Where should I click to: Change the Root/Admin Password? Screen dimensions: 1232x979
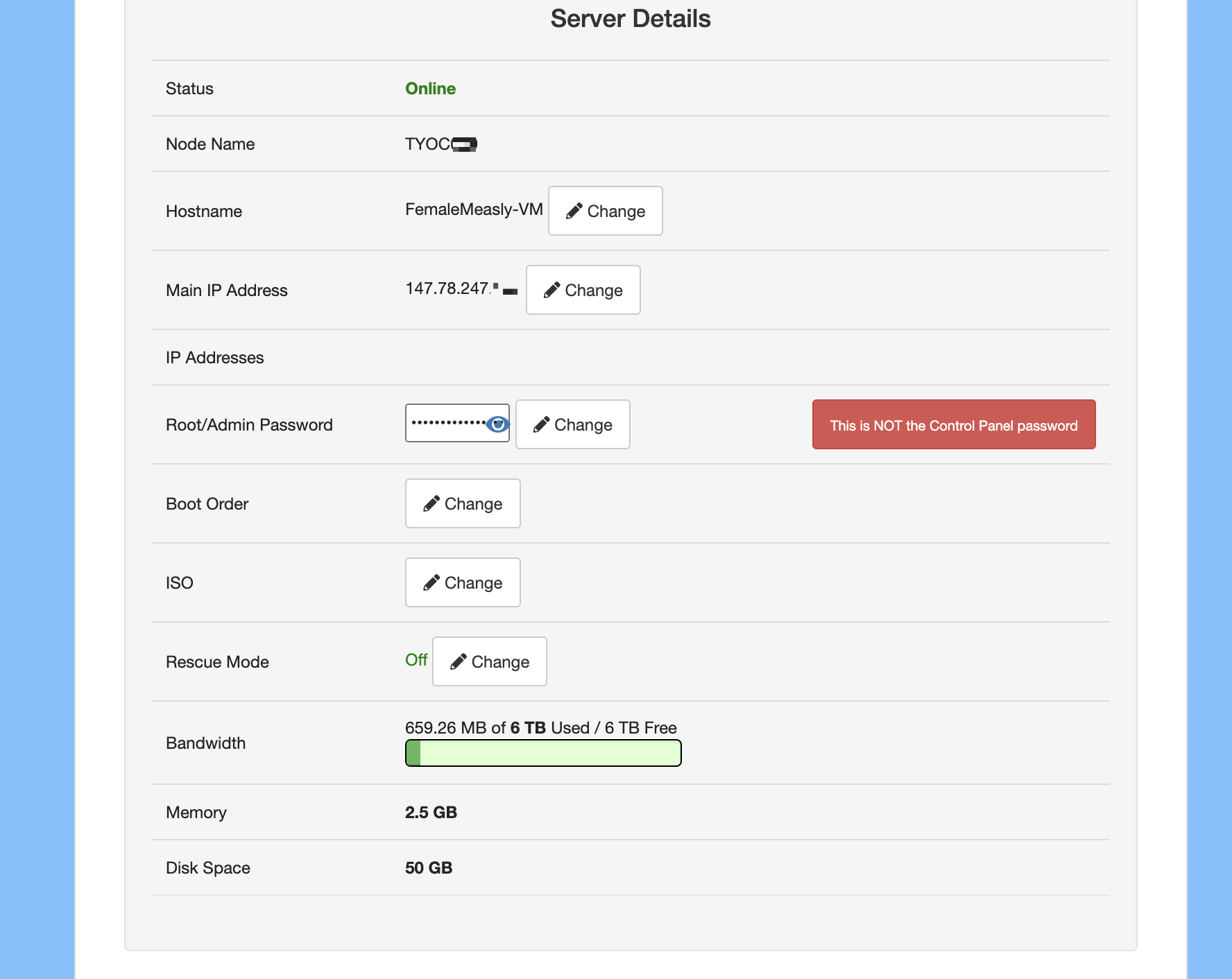click(573, 424)
